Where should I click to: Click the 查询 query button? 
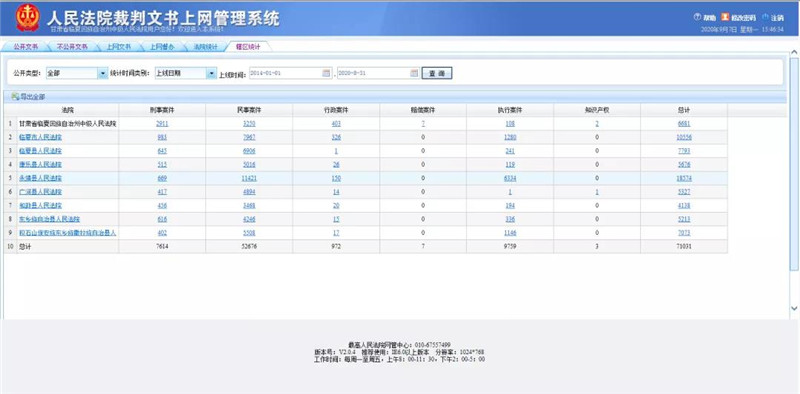[437, 73]
